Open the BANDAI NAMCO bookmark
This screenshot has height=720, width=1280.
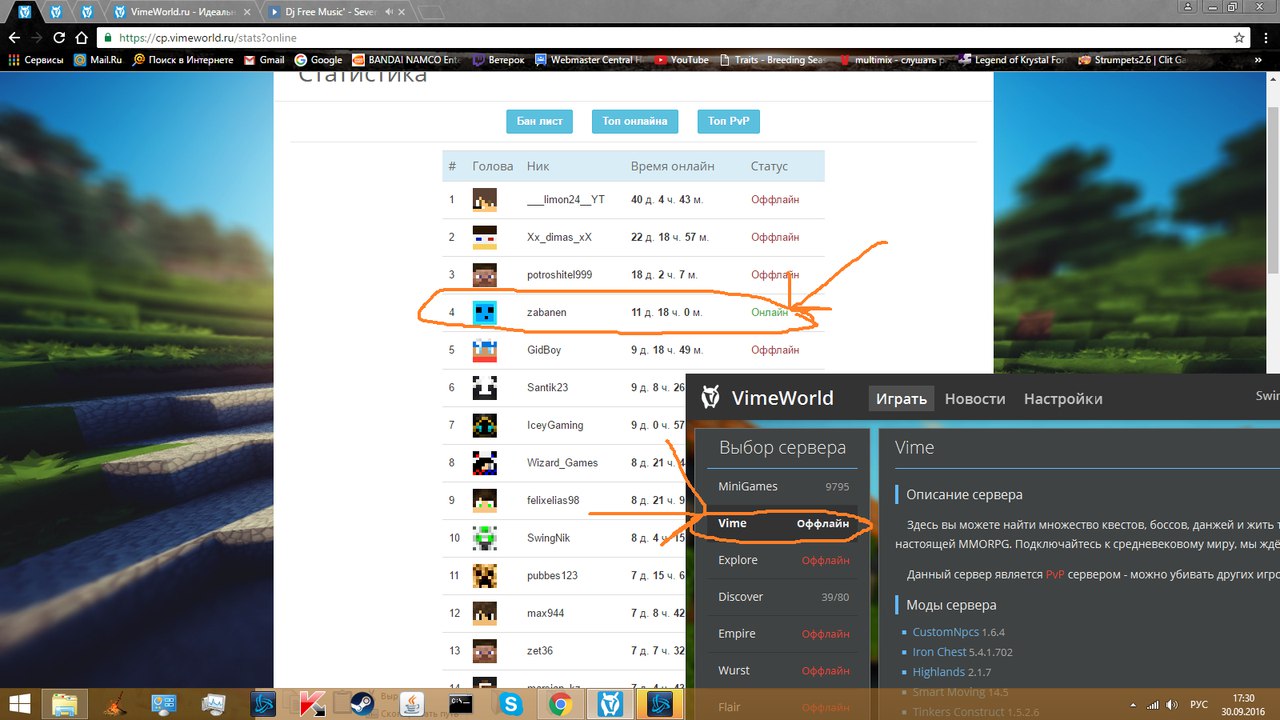coord(407,60)
